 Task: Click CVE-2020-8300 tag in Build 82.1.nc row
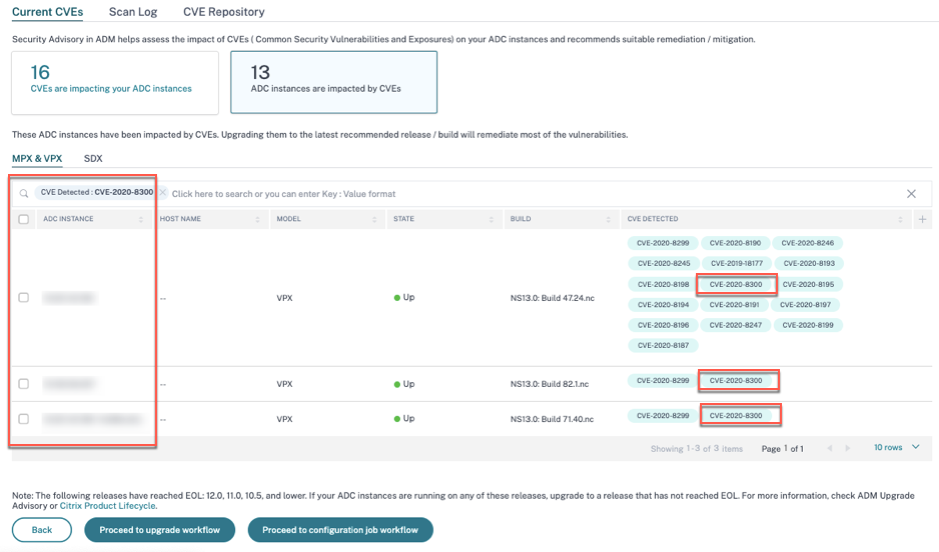pos(735,381)
